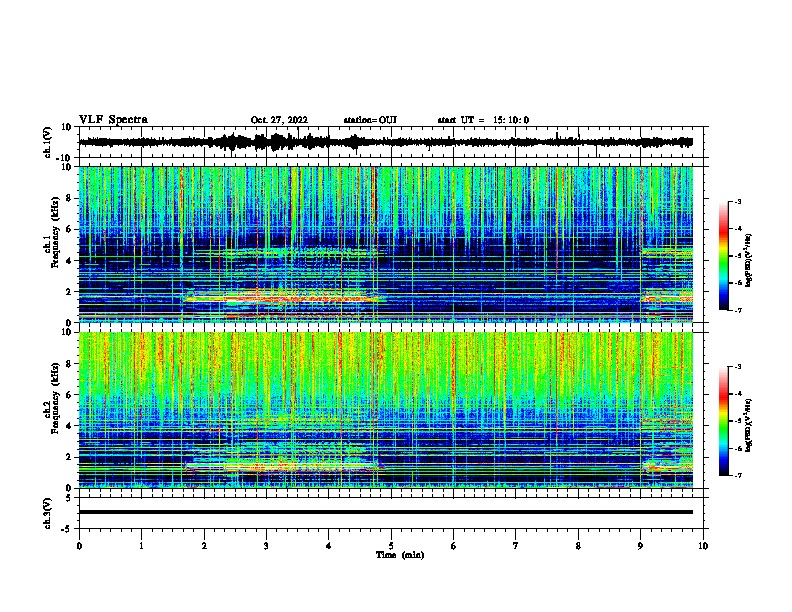Click the "8" tick on ch.1 frequency axis
This screenshot has width=792, height=612.
69,198
